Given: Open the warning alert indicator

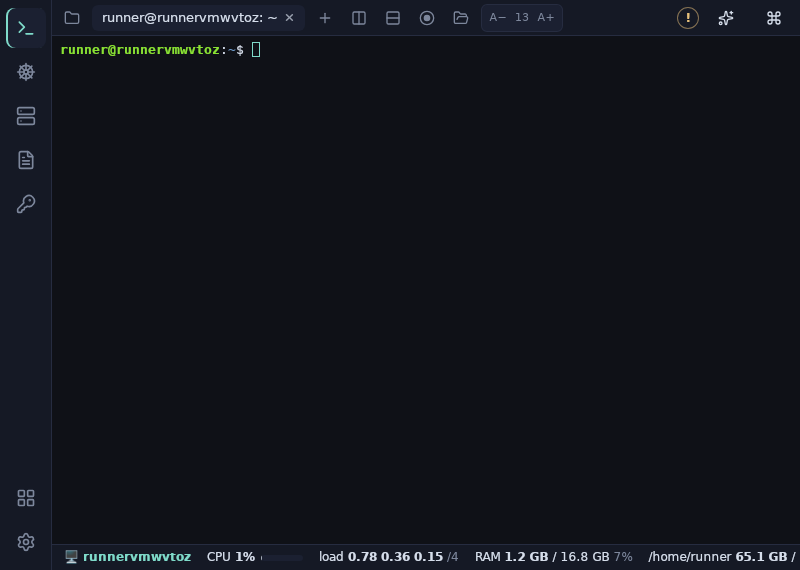Looking at the screenshot, I should (687, 18).
